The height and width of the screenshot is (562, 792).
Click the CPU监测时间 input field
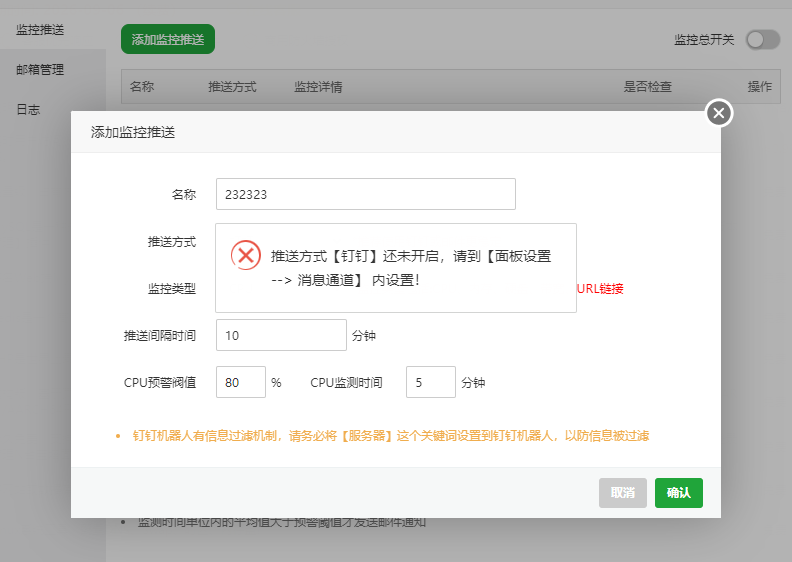pyautogui.click(x=431, y=382)
